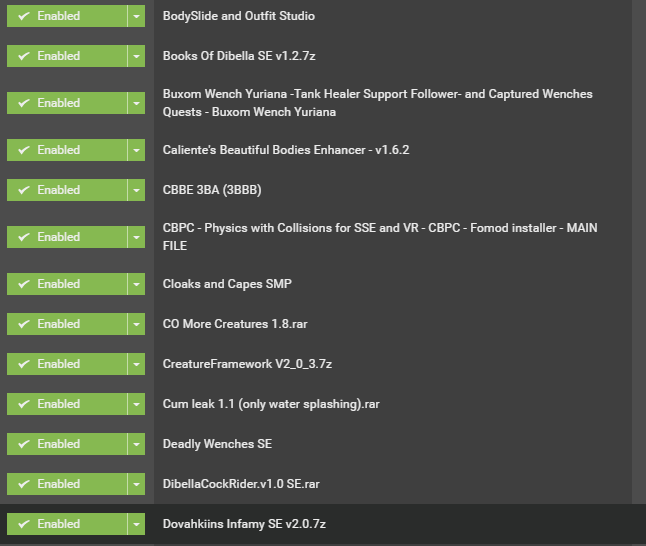Open dropdown for the water splashing .rar mod
Viewport: 646px width, 546px height.
pos(136,404)
